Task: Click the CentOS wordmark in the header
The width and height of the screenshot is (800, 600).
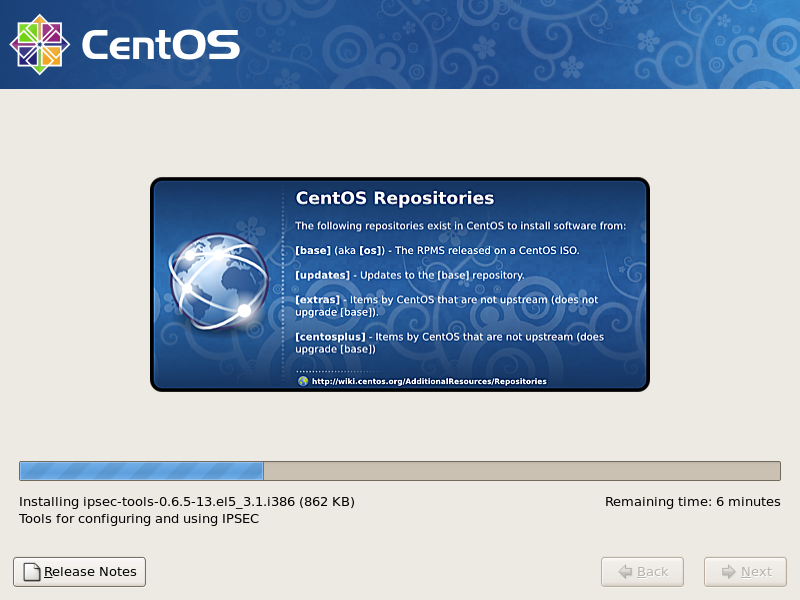Action: coord(161,44)
